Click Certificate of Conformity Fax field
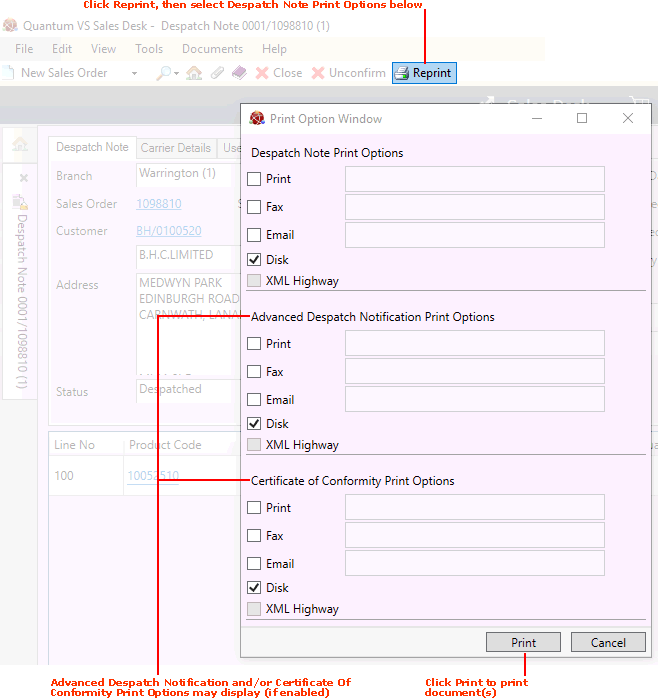658x698 pixels. pyautogui.click(x=475, y=535)
